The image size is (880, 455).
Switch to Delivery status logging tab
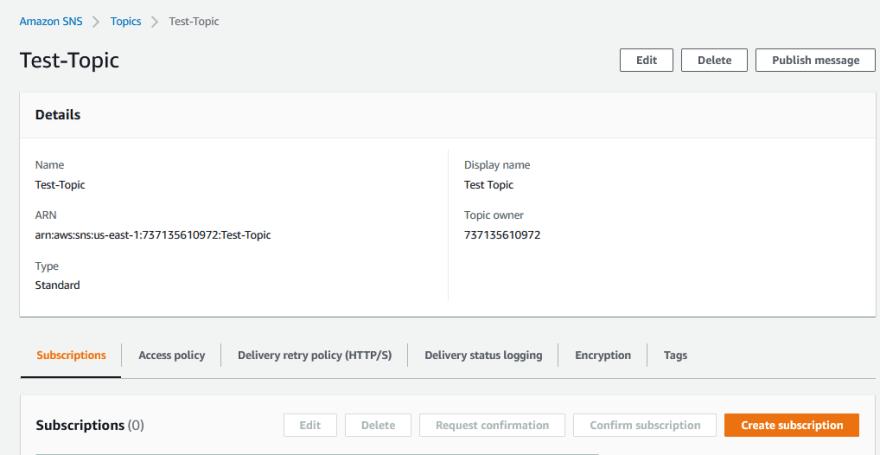483,355
